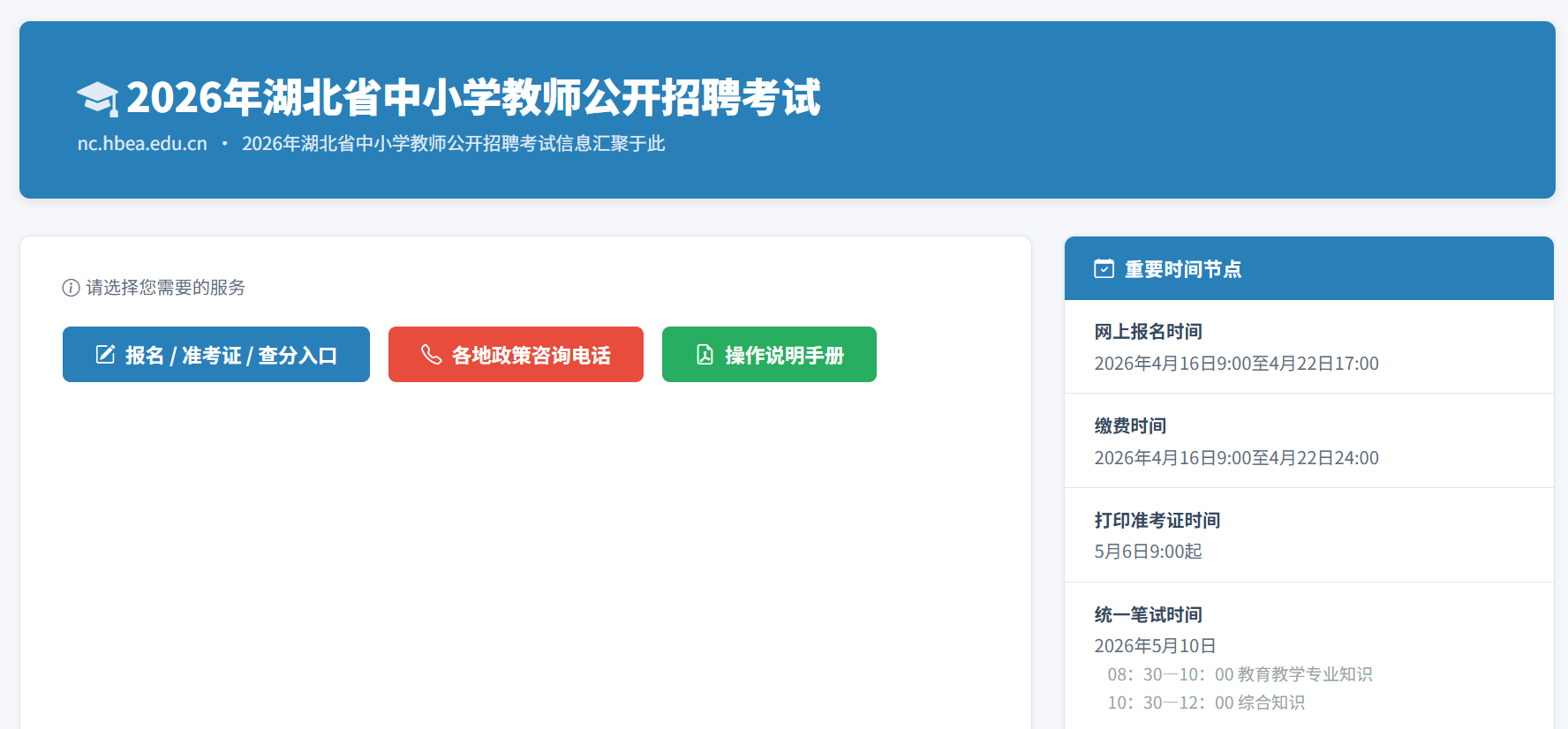Image resolution: width=1568 pixels, height=729 pixels.
Task: Select the 网上报名时间 entry
Action: [x=1148, y=332]
